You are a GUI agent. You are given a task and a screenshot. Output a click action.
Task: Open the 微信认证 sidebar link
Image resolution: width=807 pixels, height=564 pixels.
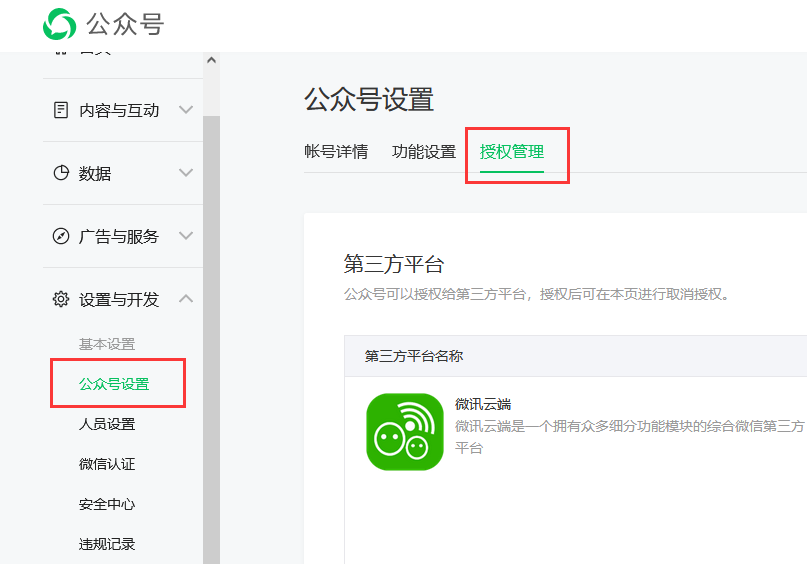tap(107, 464)
